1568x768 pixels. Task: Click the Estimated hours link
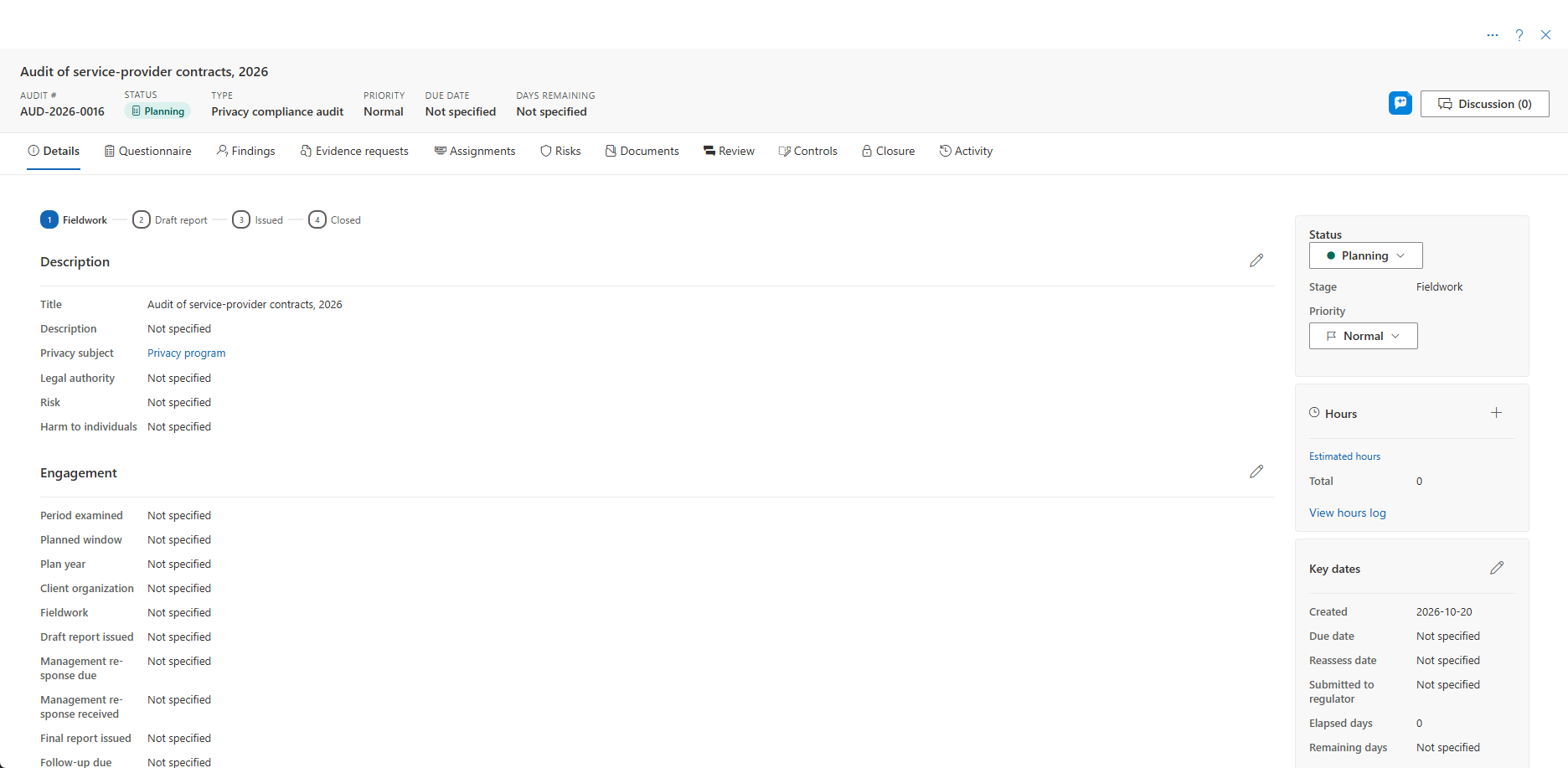(1344, 456)
